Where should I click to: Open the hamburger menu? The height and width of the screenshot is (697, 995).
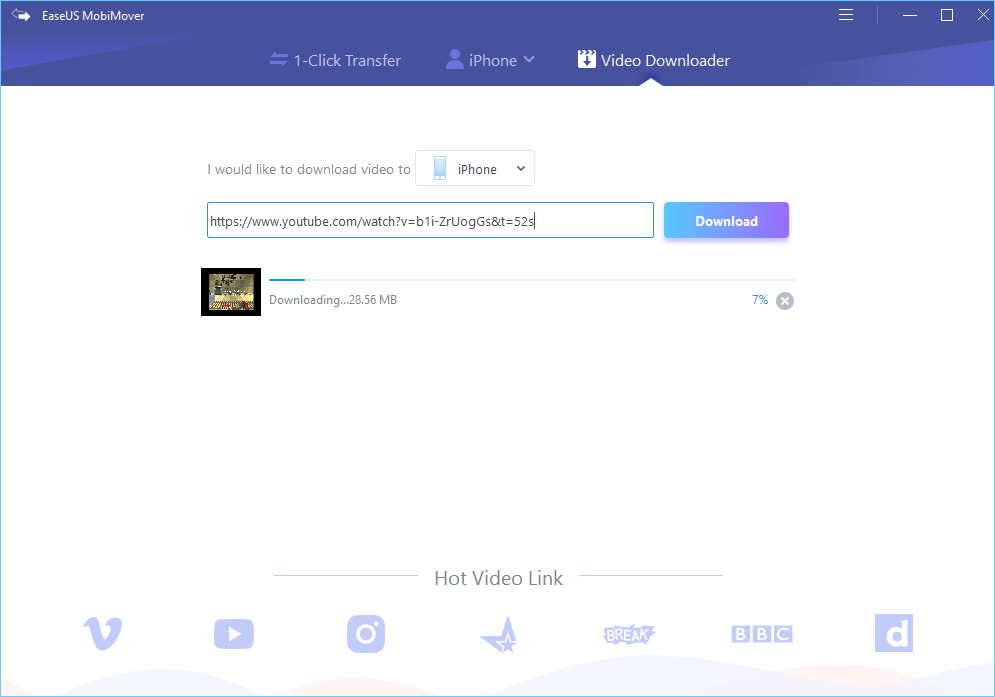point(845,15)
